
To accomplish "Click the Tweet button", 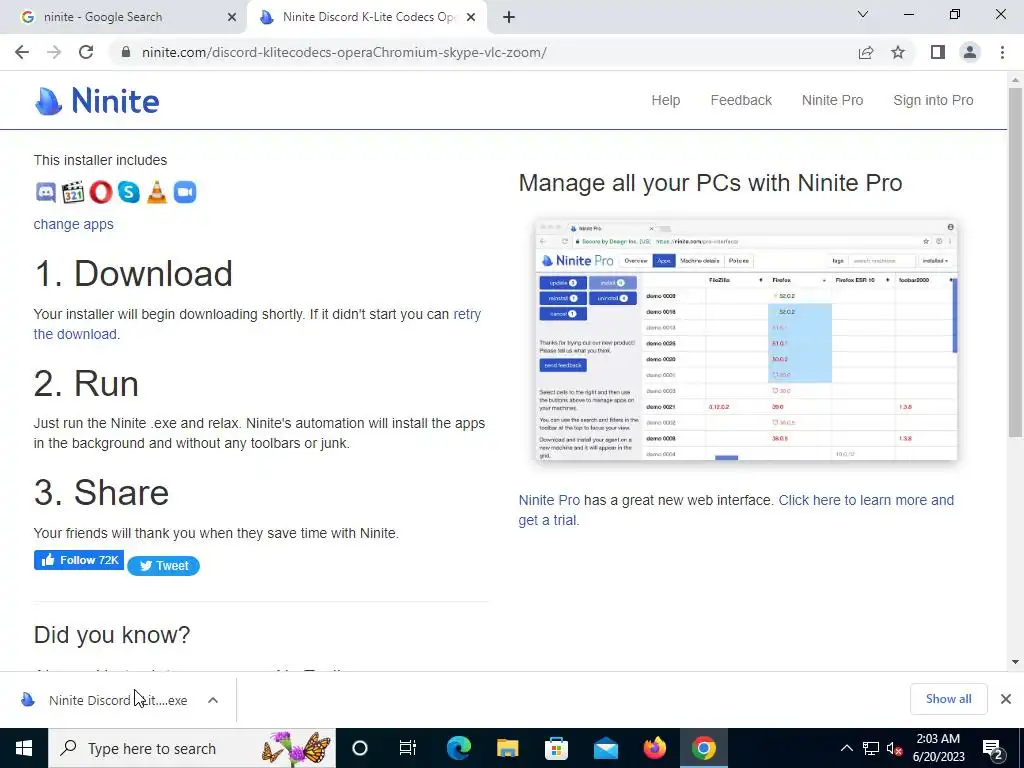I will pyautogui.click(x=163, y=566).
